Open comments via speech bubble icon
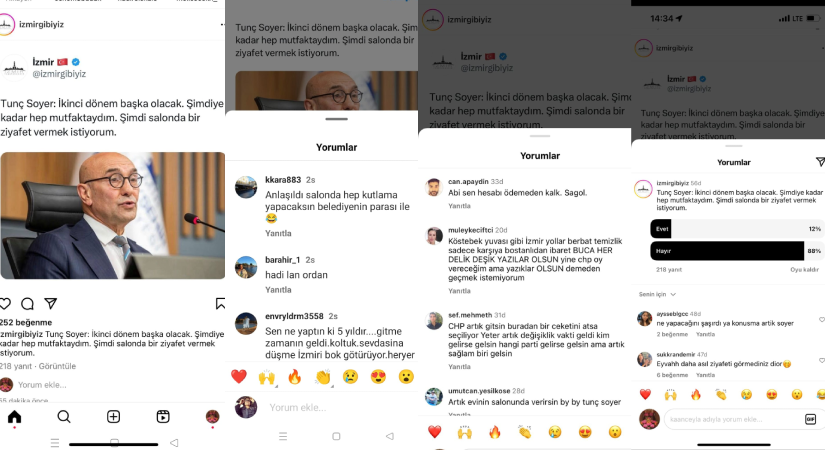Viewport: 825px width, 450px height. (27, 304)
